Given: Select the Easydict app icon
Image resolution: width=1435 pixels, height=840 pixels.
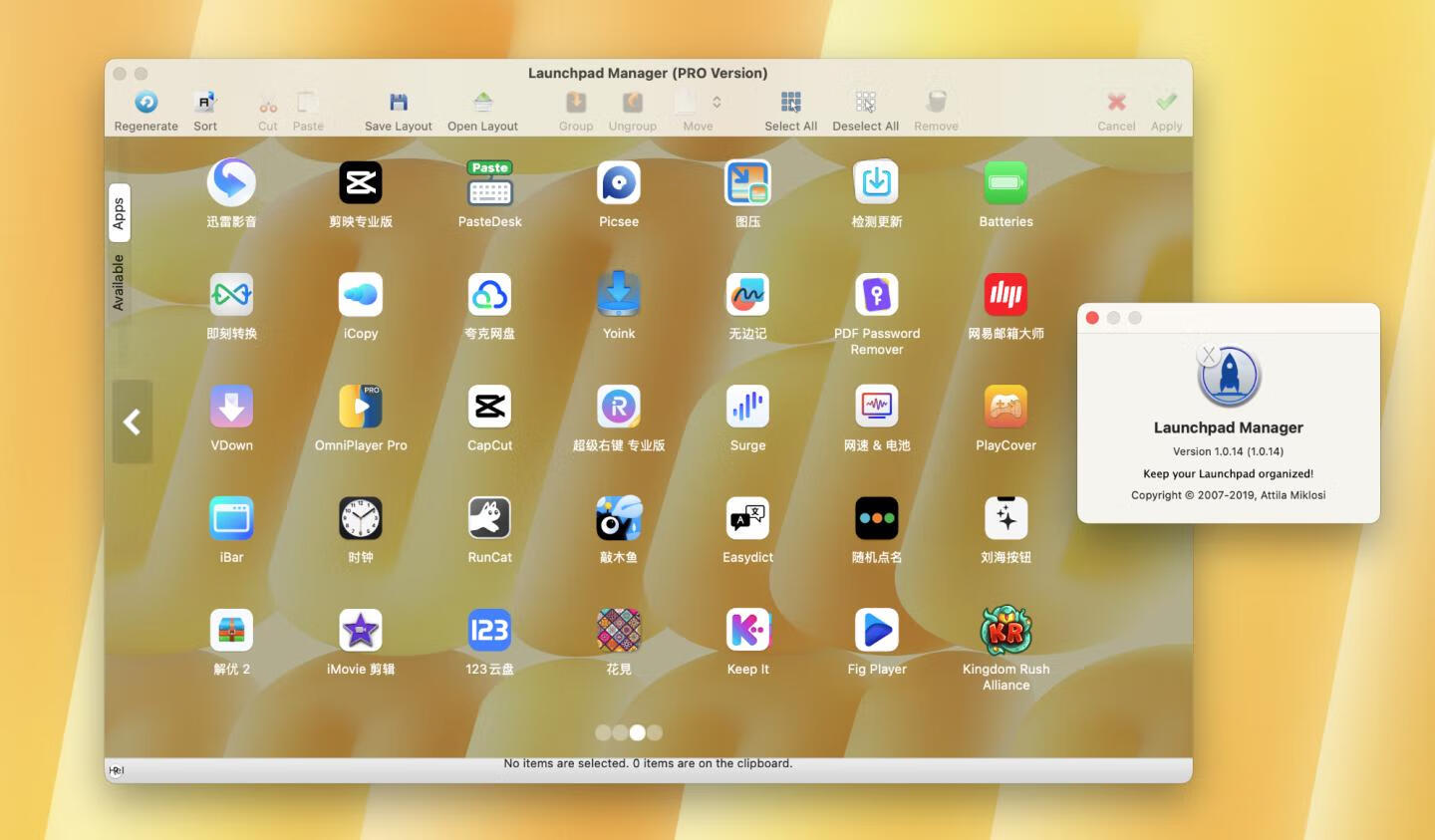Looking at the screenshot, I should pyautogui.click(x=748, y=518).
